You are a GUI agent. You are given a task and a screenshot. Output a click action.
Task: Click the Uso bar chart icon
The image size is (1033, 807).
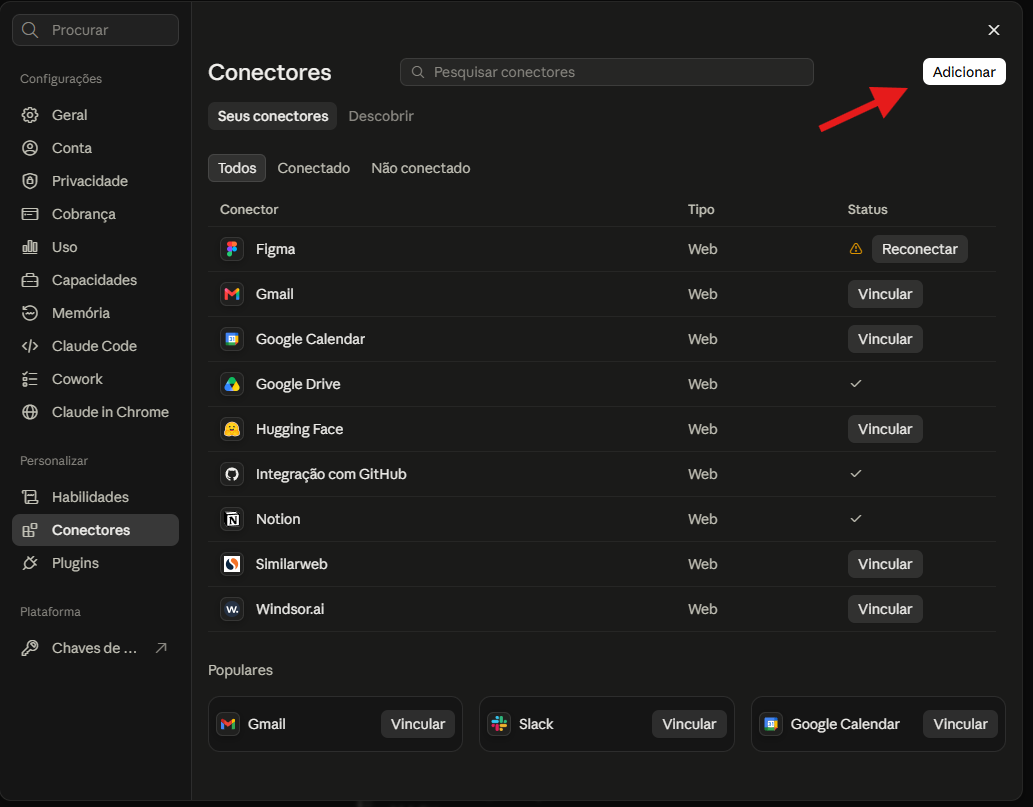[30, 246]
